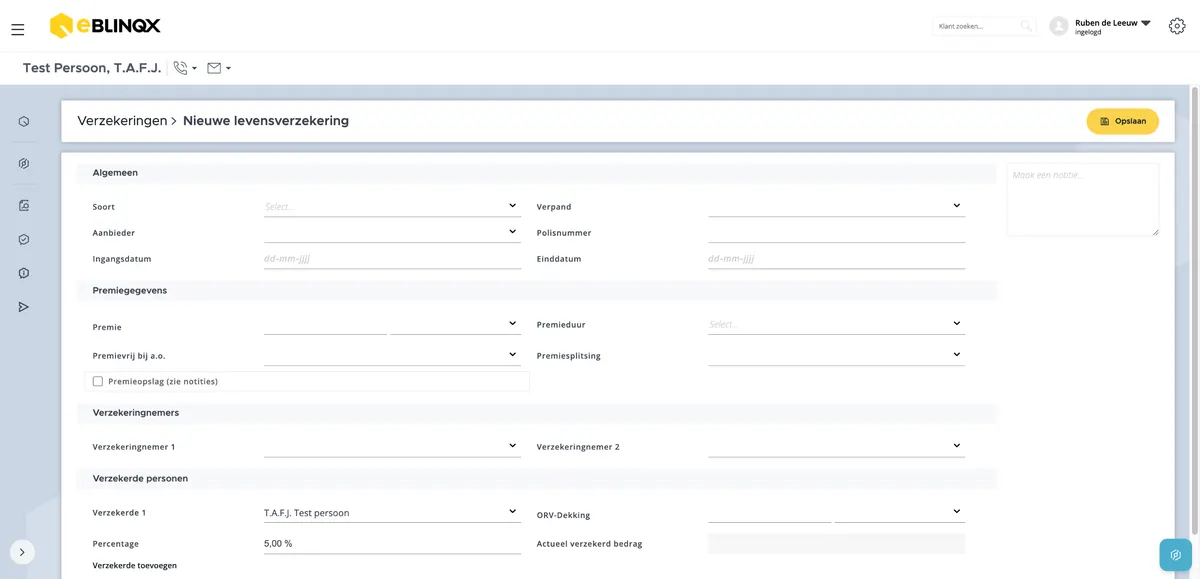The width and height of the screenshot is (1200, 579).
Task: Open the ORV-Dekking type dropdown
Action: click(x=900, y=513)
